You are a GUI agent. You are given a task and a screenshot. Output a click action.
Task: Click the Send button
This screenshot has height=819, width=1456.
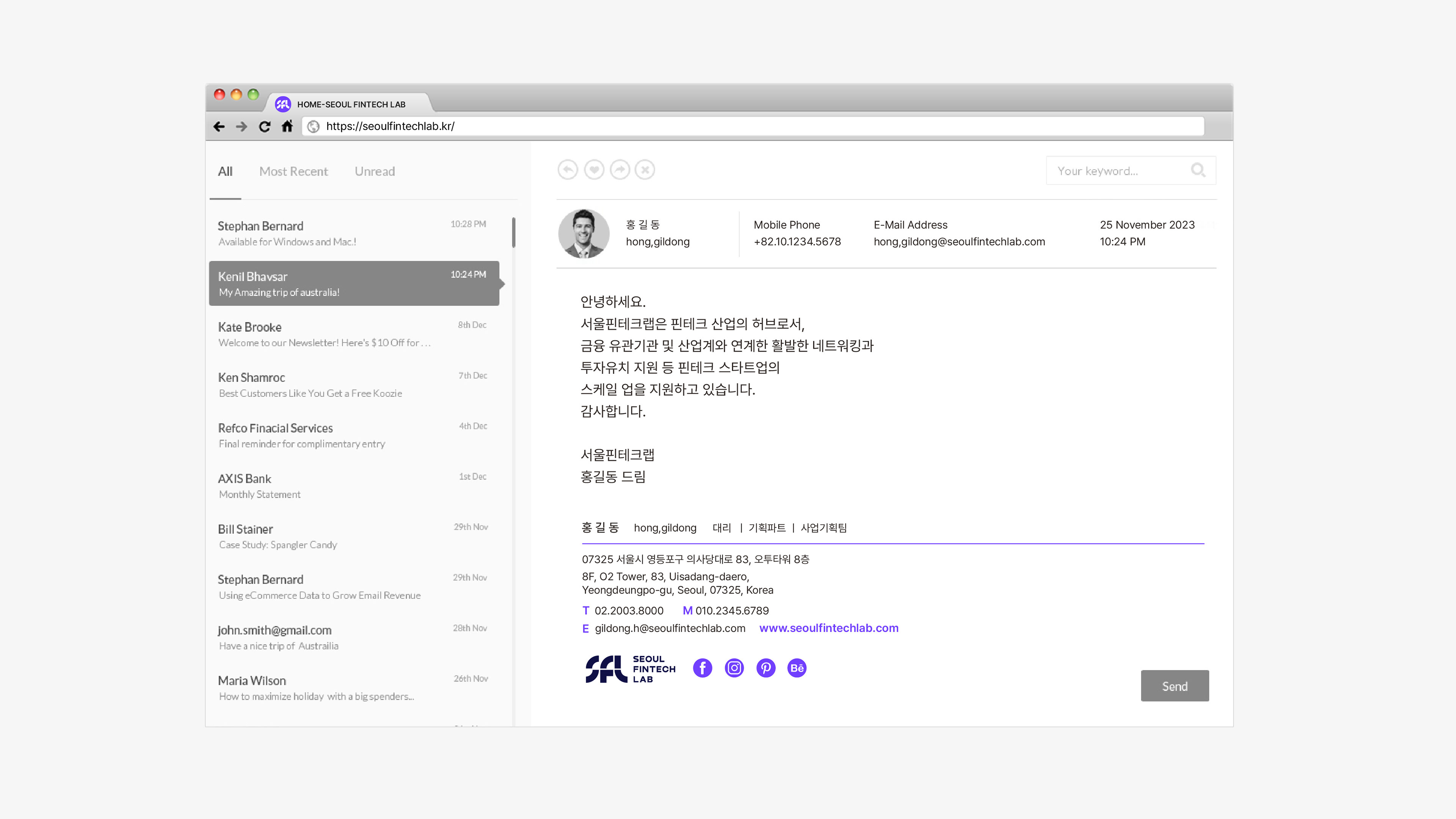1175,686
